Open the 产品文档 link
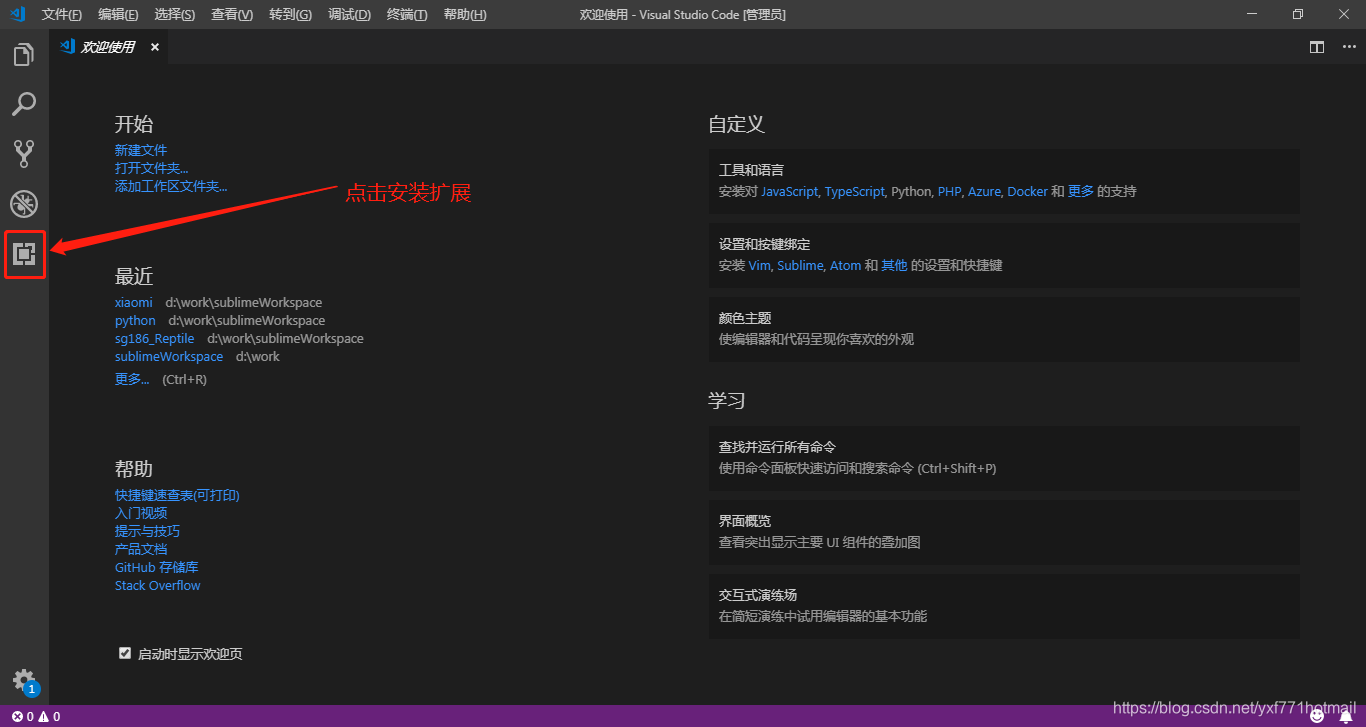This screenshot has width=1366, height=727. point(141,549)
